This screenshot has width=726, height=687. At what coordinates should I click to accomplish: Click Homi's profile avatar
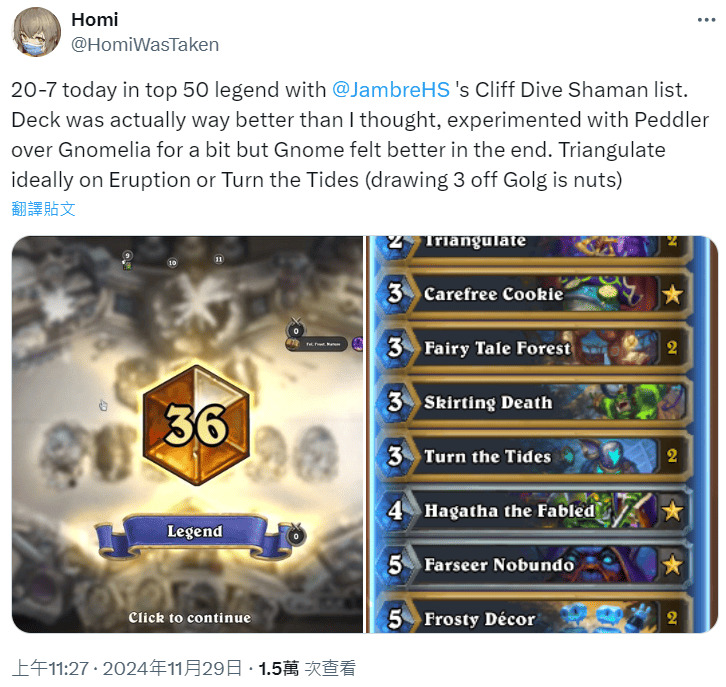click(36, 32)
